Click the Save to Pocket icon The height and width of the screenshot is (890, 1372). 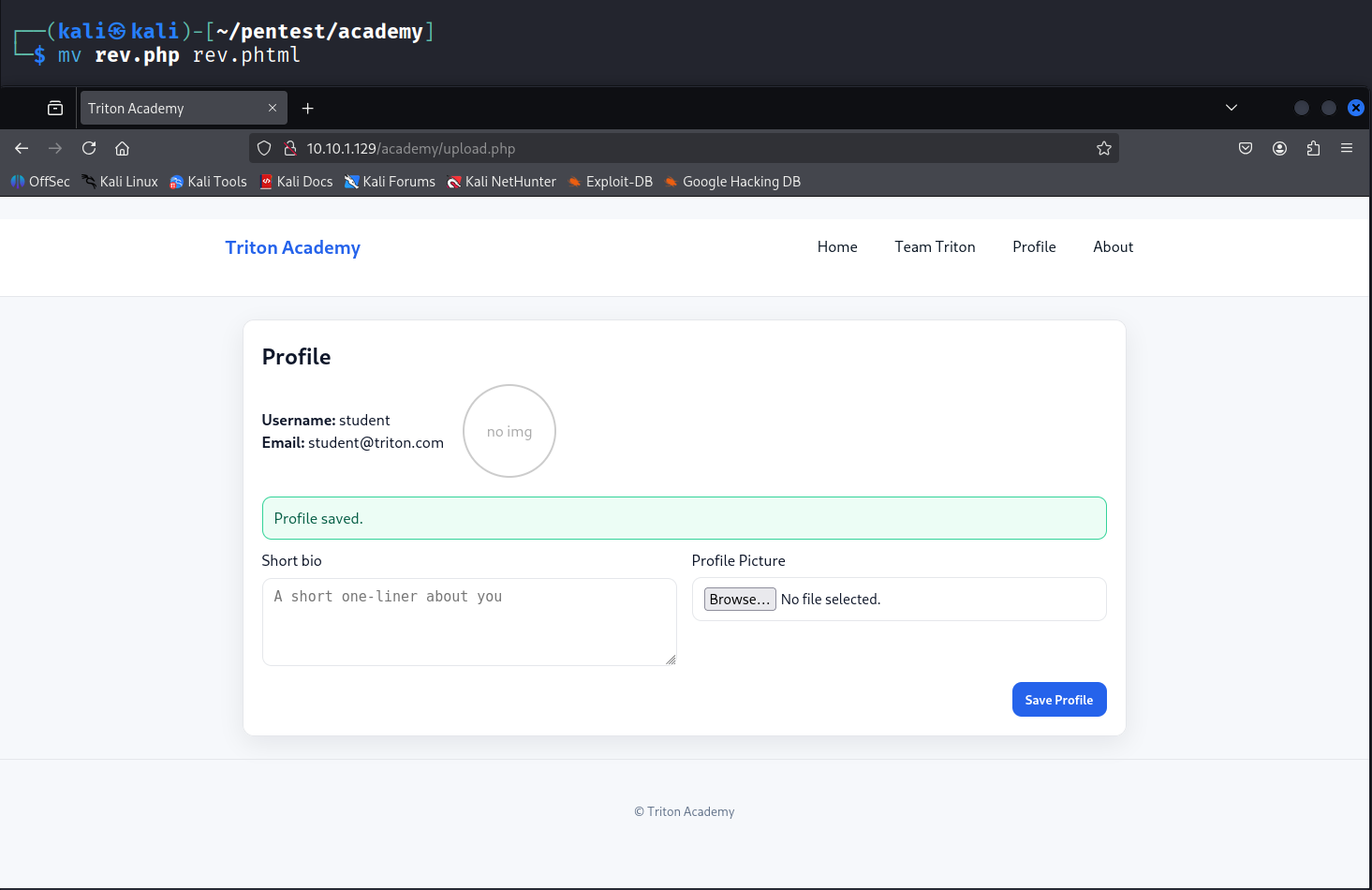click(1246, 148)
